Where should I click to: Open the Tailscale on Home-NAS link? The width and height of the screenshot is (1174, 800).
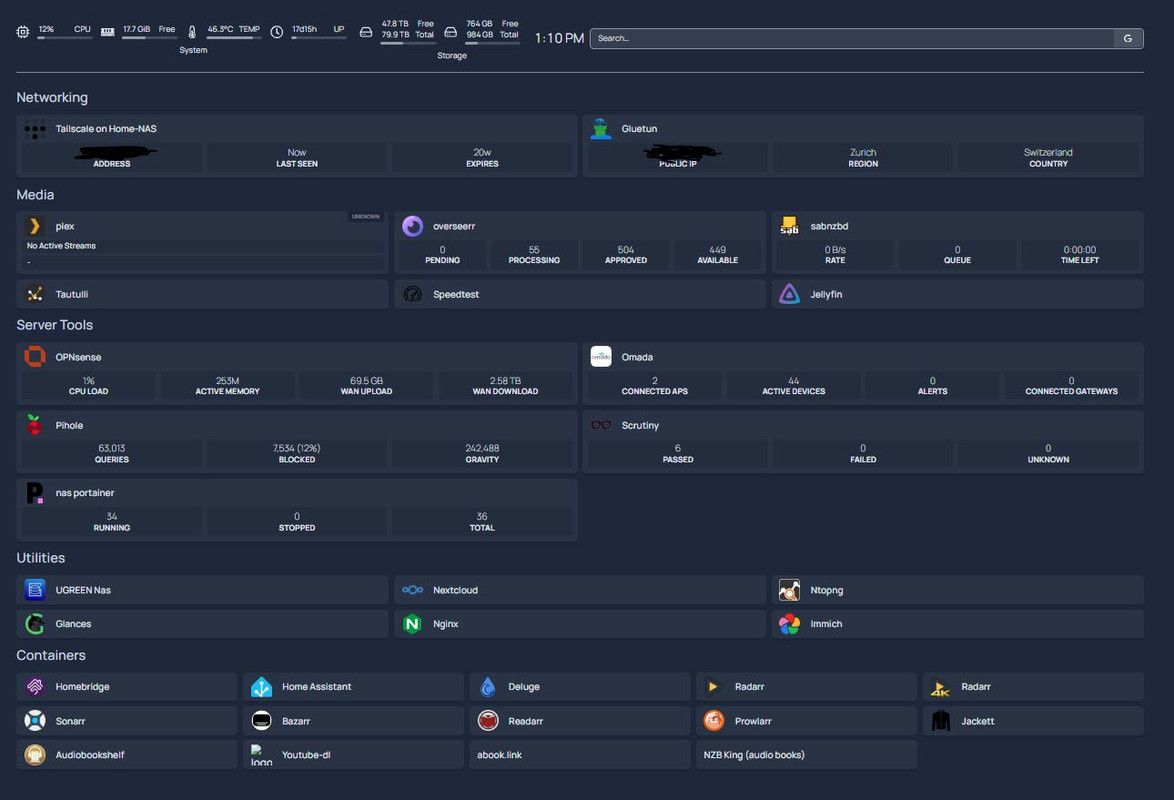coord(106,129)
